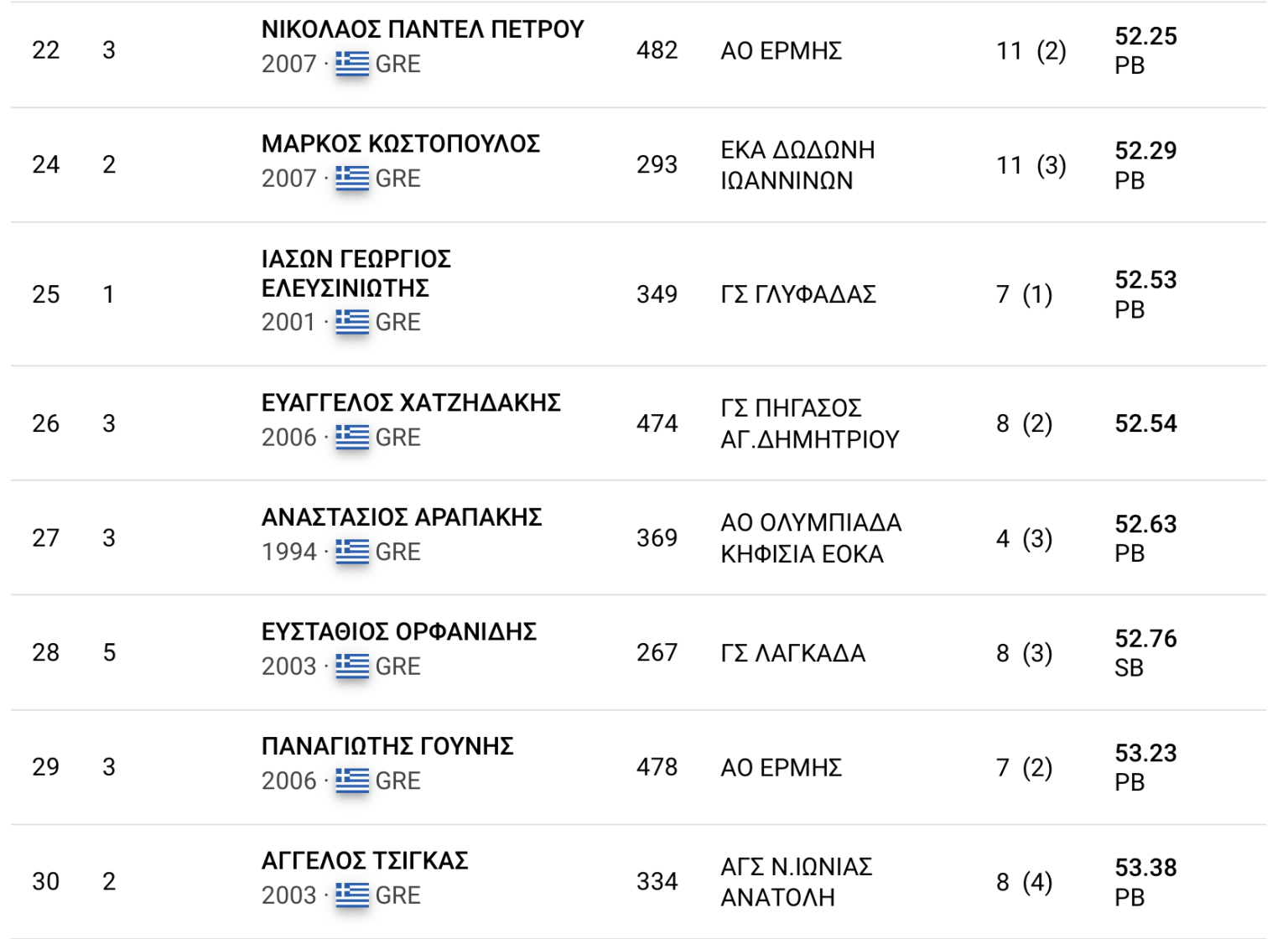Open athlete ΝΙΚΟΛΑΟΣ ΠΑΝΤΕΛ ΠΕΤΡΟΥ profile

pos(422,29)
